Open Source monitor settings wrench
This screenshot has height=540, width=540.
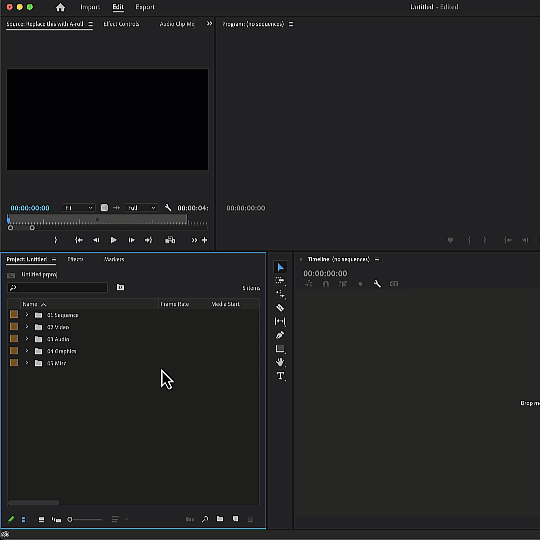[168, 208]
